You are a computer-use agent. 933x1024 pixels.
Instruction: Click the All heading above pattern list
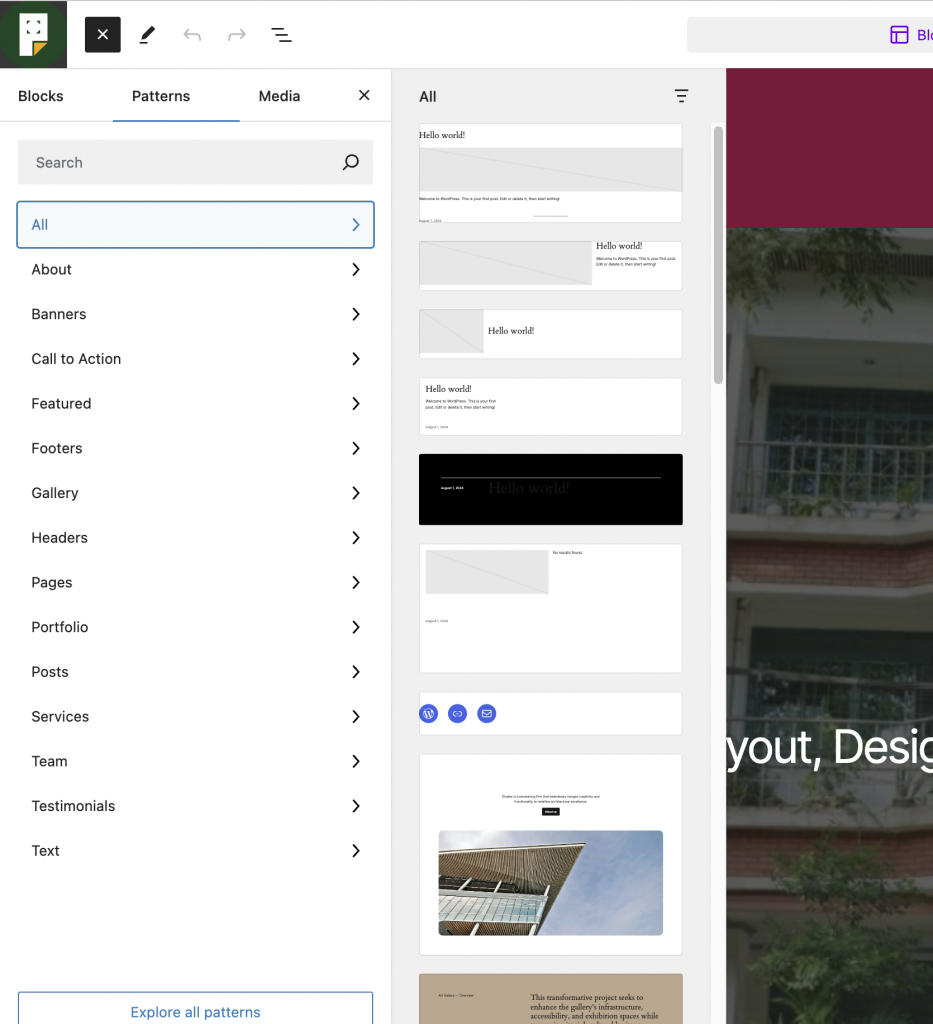pos(428,97)
